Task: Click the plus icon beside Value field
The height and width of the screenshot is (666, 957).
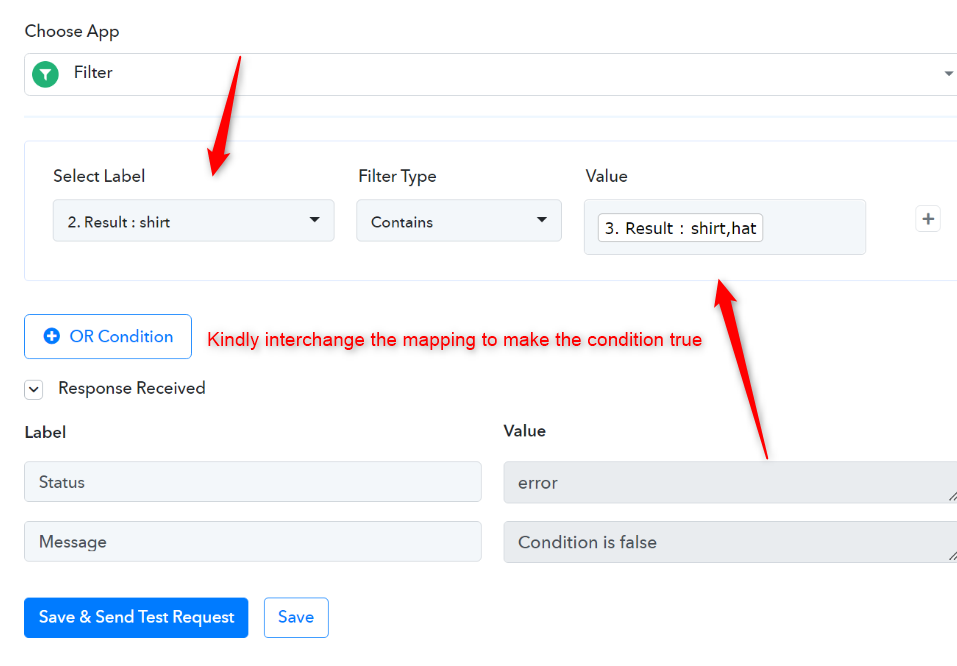Action: click(928, 219)
